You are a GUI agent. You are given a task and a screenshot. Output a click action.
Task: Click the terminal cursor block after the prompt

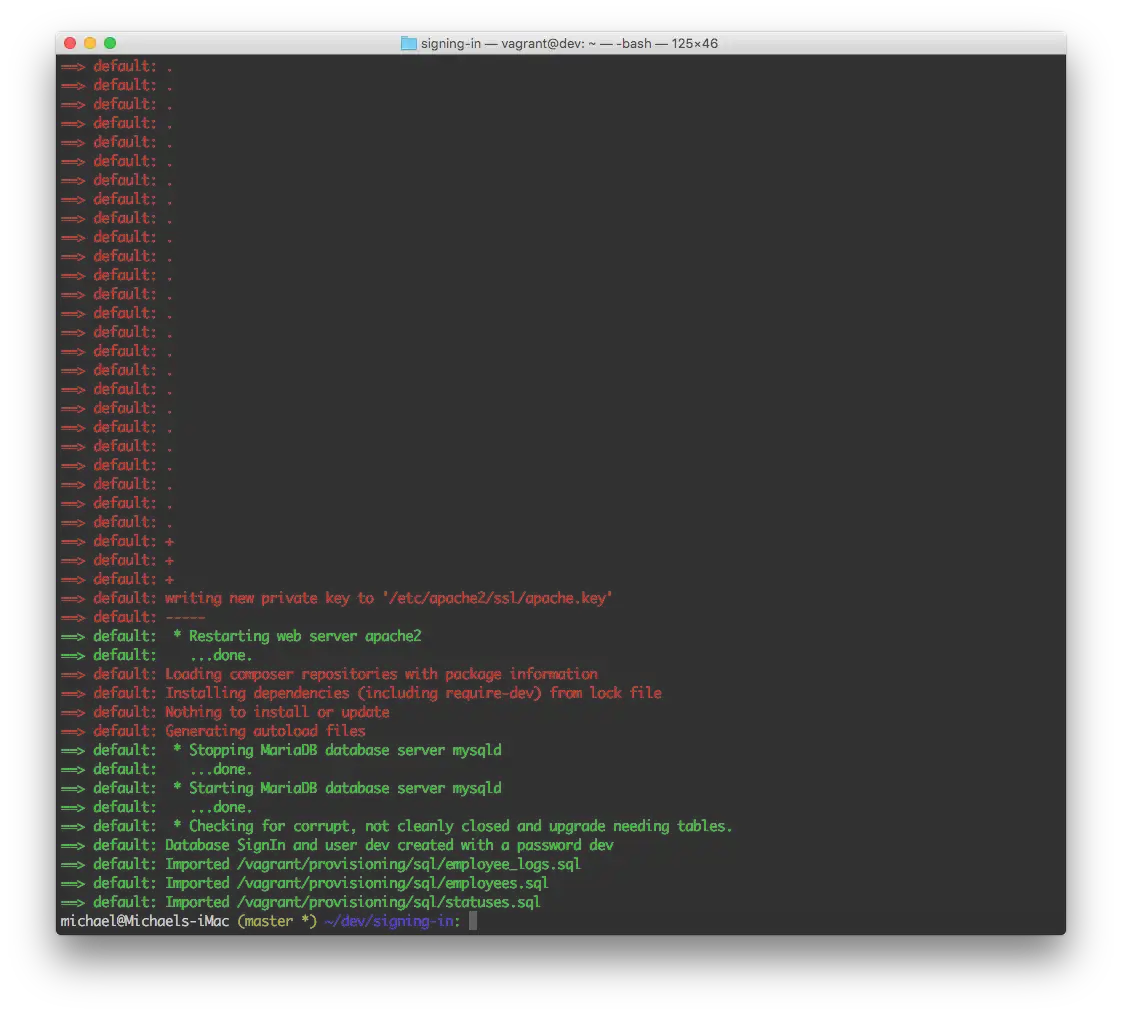(473, 921)
